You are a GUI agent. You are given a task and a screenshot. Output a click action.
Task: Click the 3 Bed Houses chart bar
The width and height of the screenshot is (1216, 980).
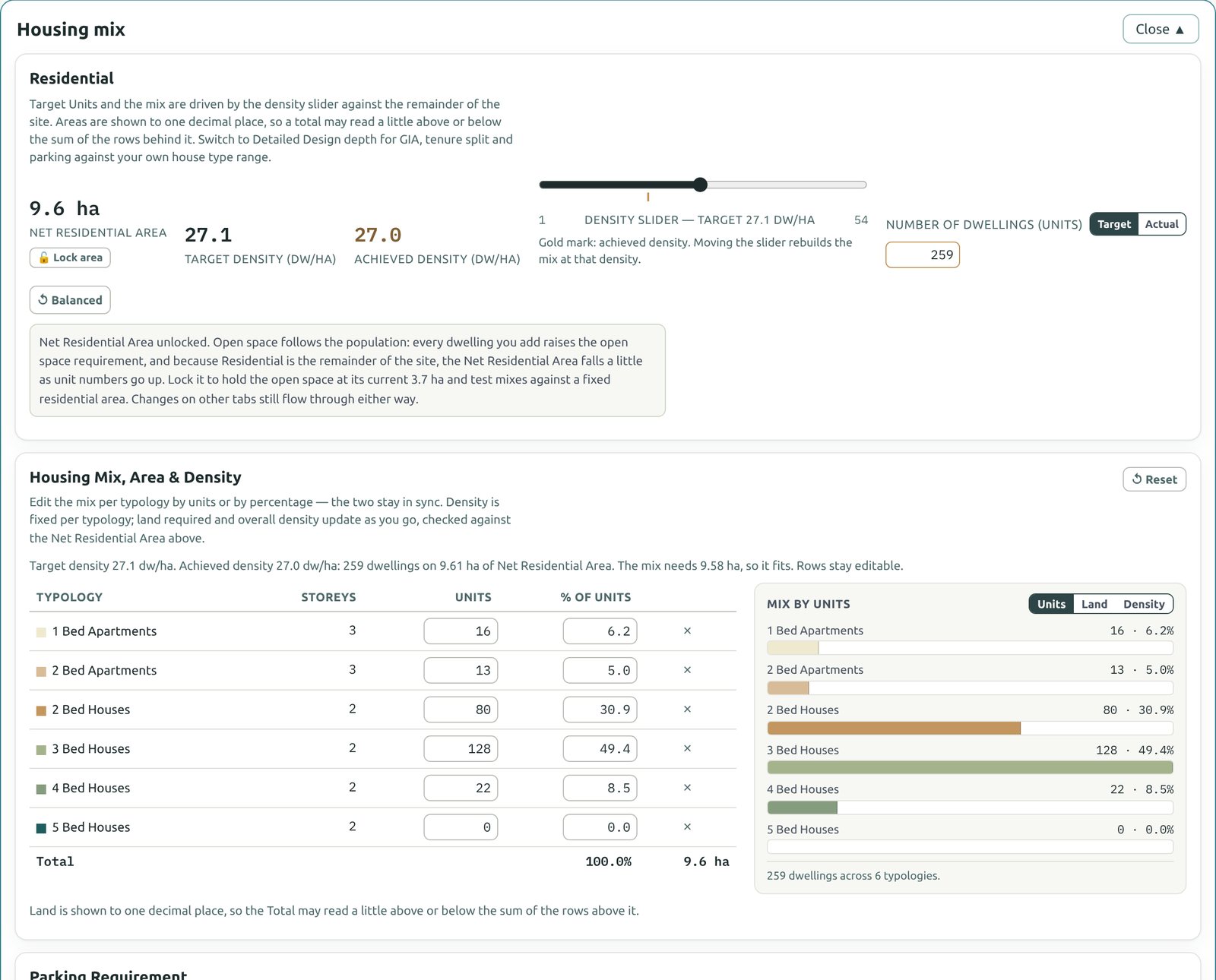[x=970, y=767]
